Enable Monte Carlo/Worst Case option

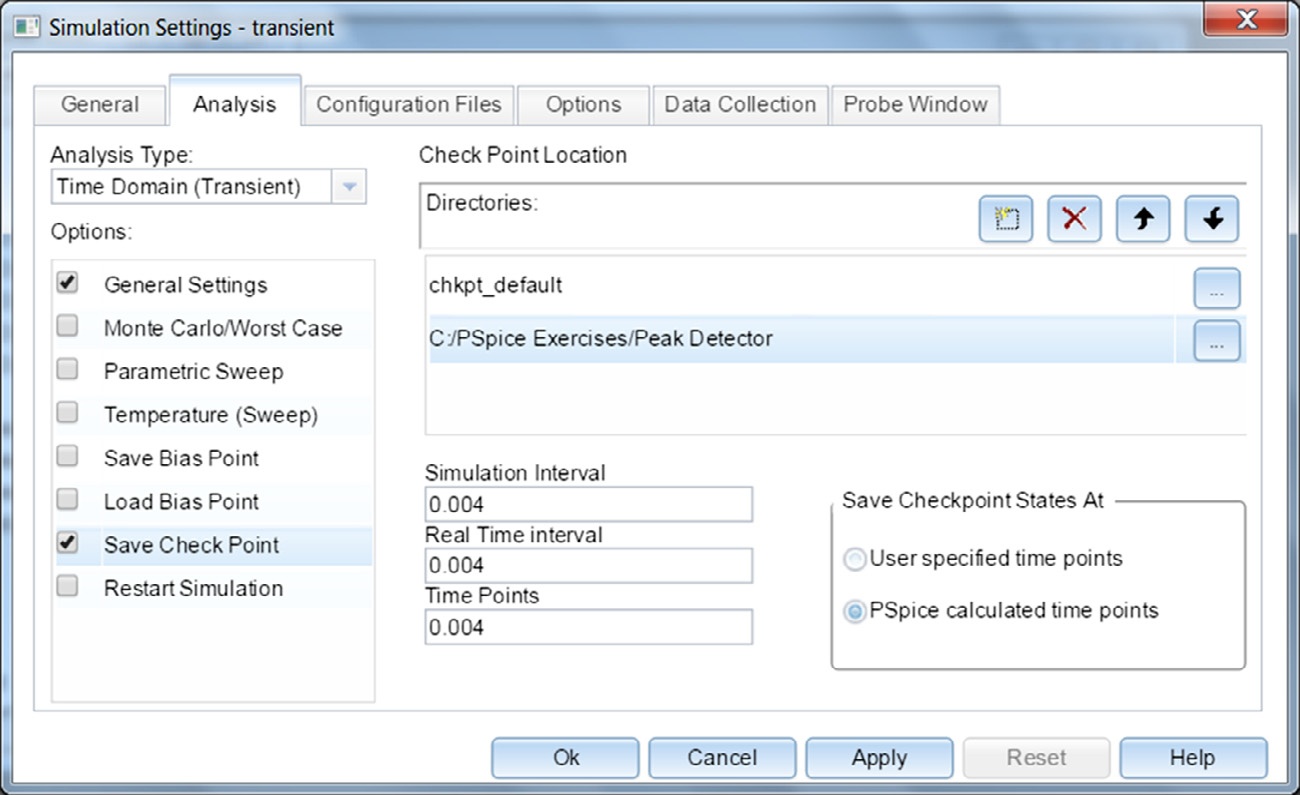(x=68, y=327)
